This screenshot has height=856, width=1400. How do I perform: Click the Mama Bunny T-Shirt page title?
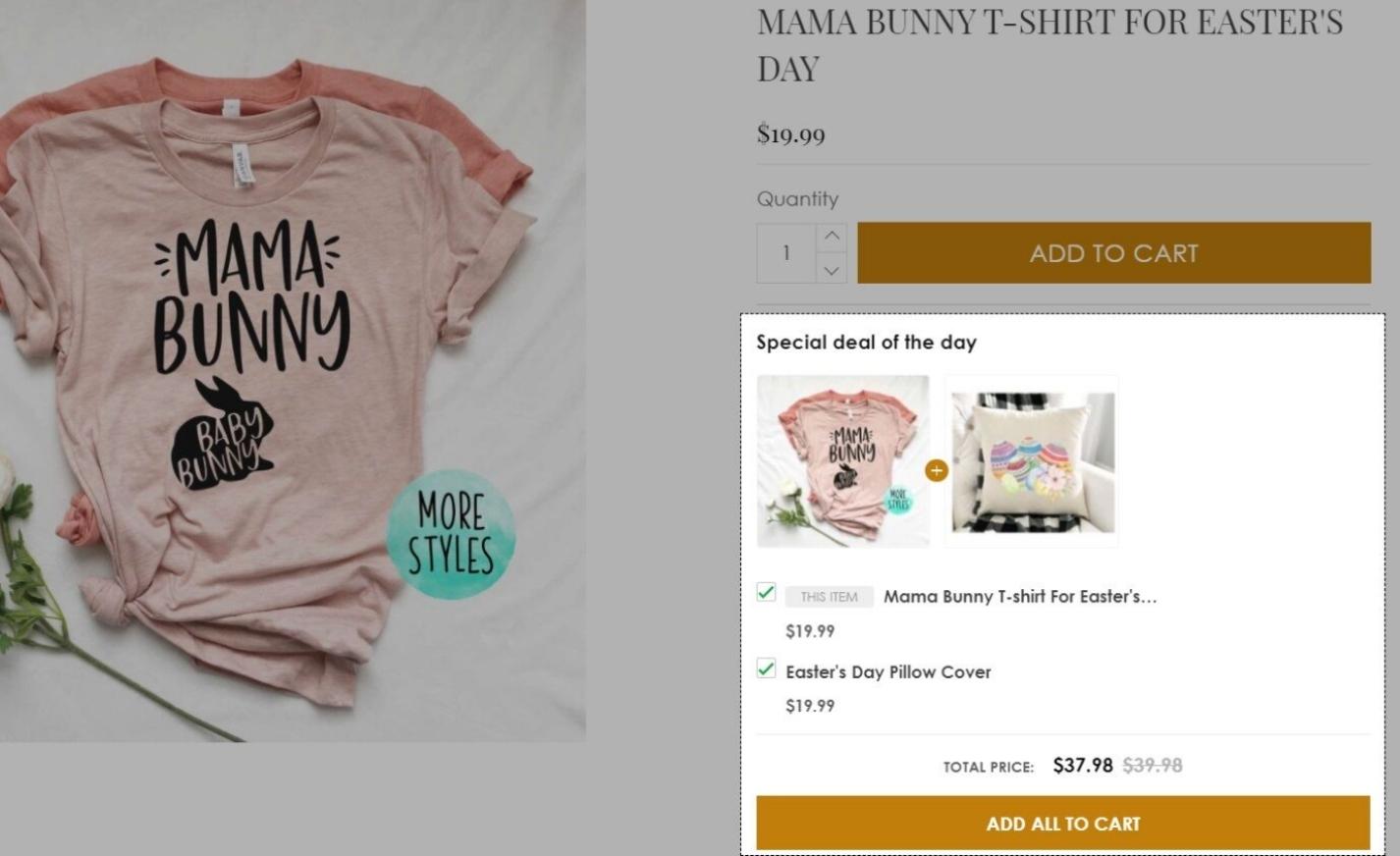click(1049, 44)
